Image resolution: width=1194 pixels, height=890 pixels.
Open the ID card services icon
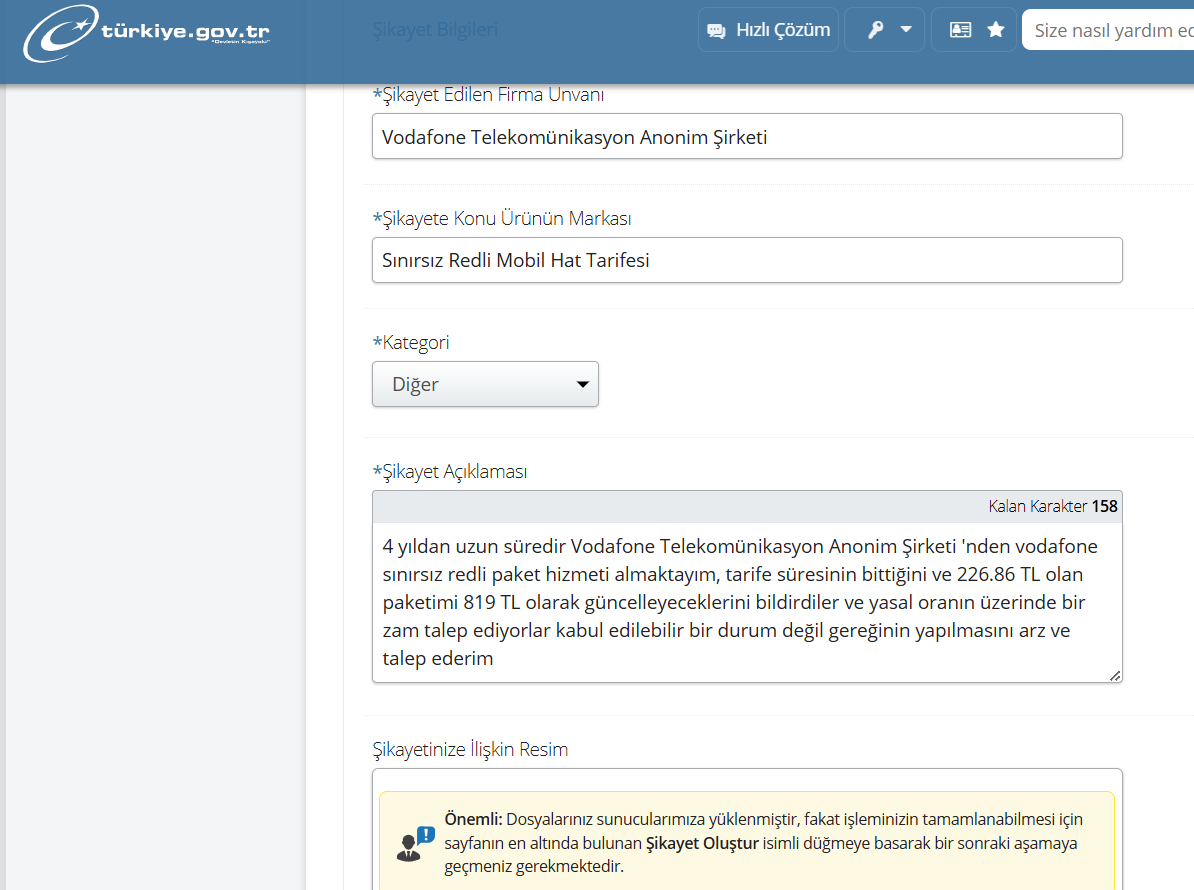960,30
